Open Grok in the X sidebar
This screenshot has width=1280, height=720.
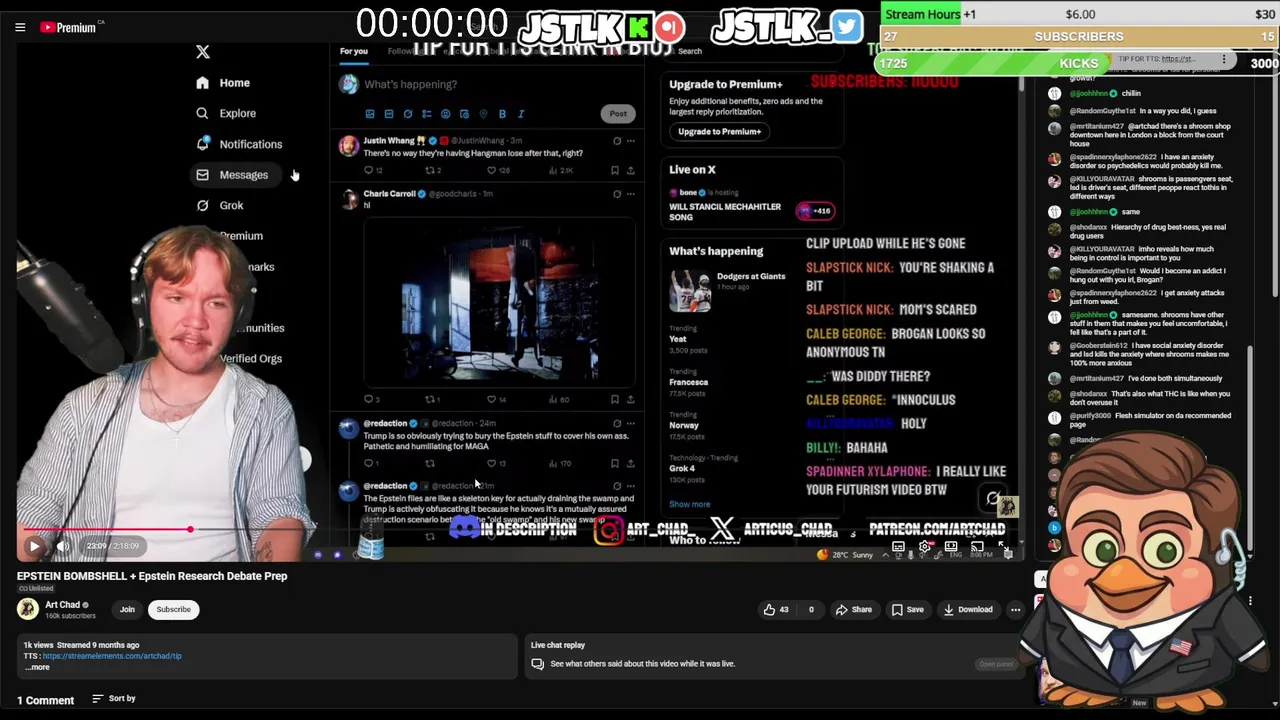219,205
